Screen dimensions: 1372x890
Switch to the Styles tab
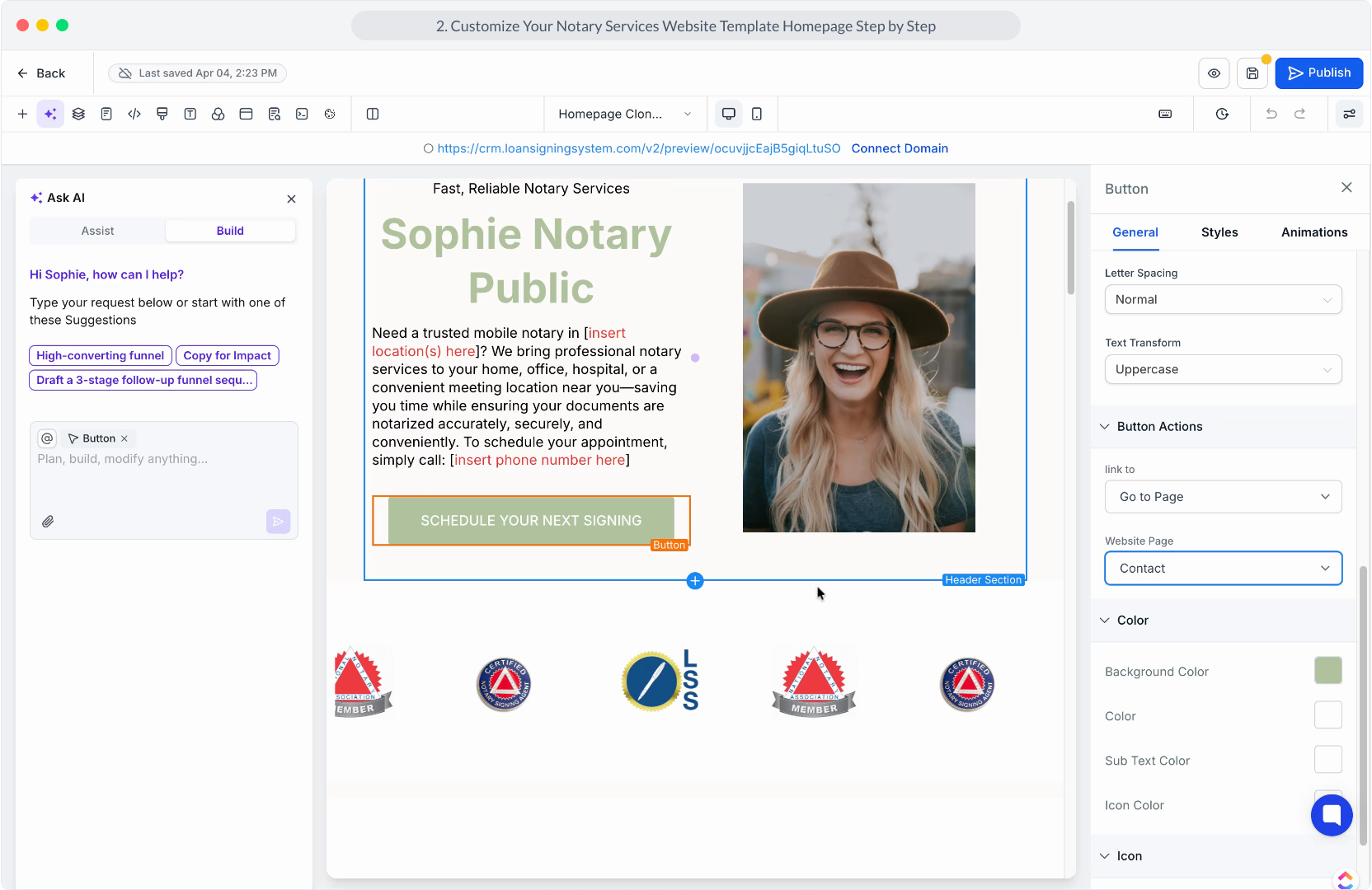pos(1219,232)
